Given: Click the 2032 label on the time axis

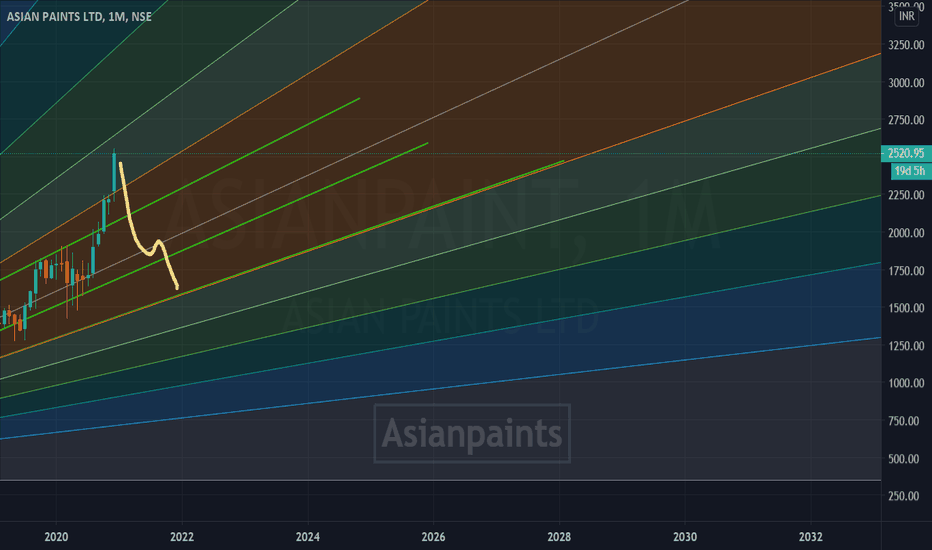Looking at the screenshot, I should point(811,537).
